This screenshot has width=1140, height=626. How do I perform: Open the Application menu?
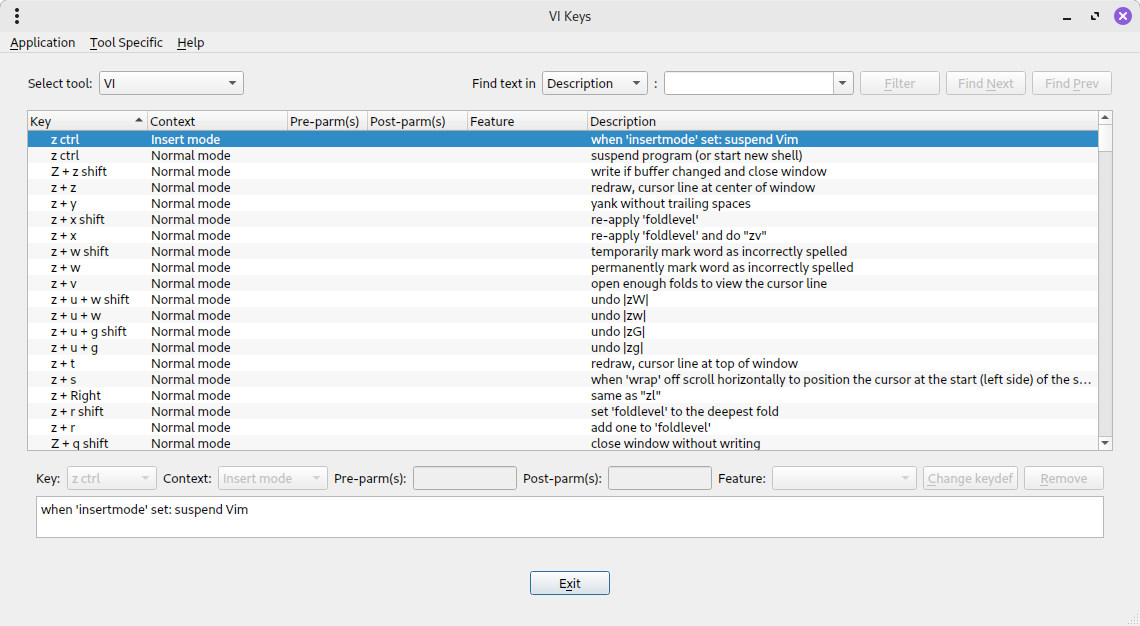[42, 42]
